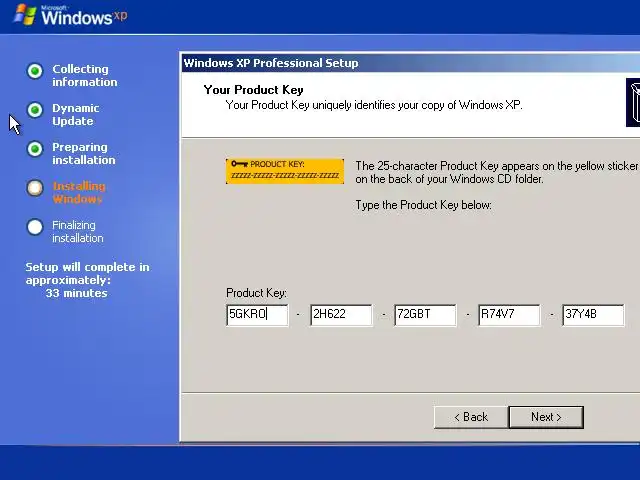Click the "33 minutes" remaining time text

point(76,293)
